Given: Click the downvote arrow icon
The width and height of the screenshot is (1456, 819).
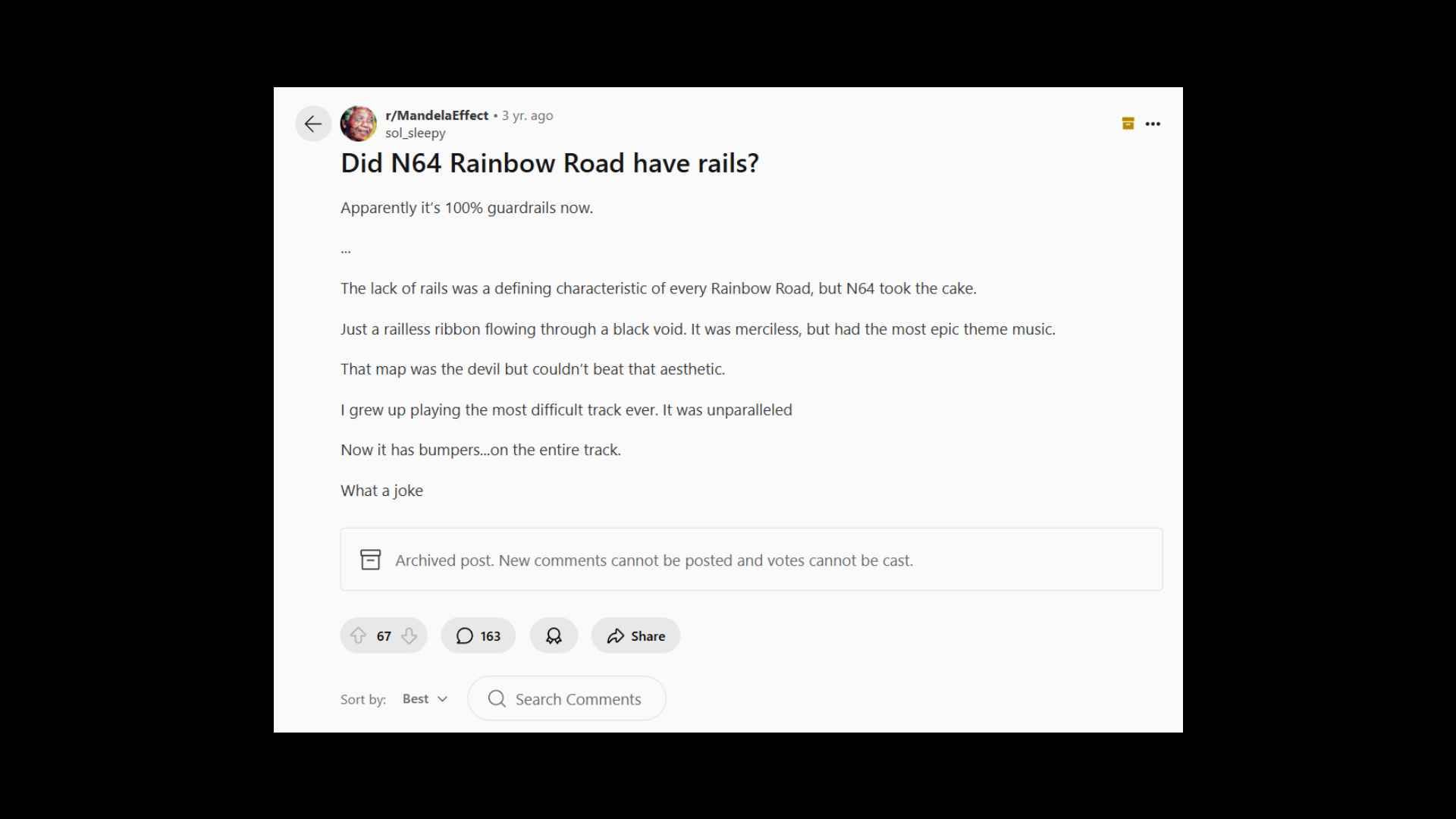Looking at the screenshot, I should 409,635.
